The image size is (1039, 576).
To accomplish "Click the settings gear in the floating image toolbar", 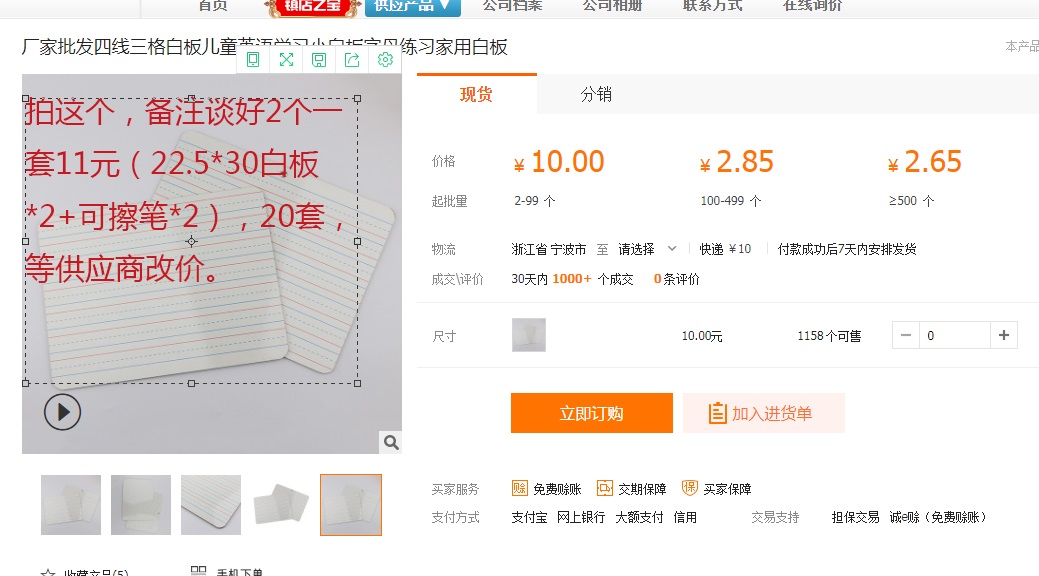I will tap(385, 60).
